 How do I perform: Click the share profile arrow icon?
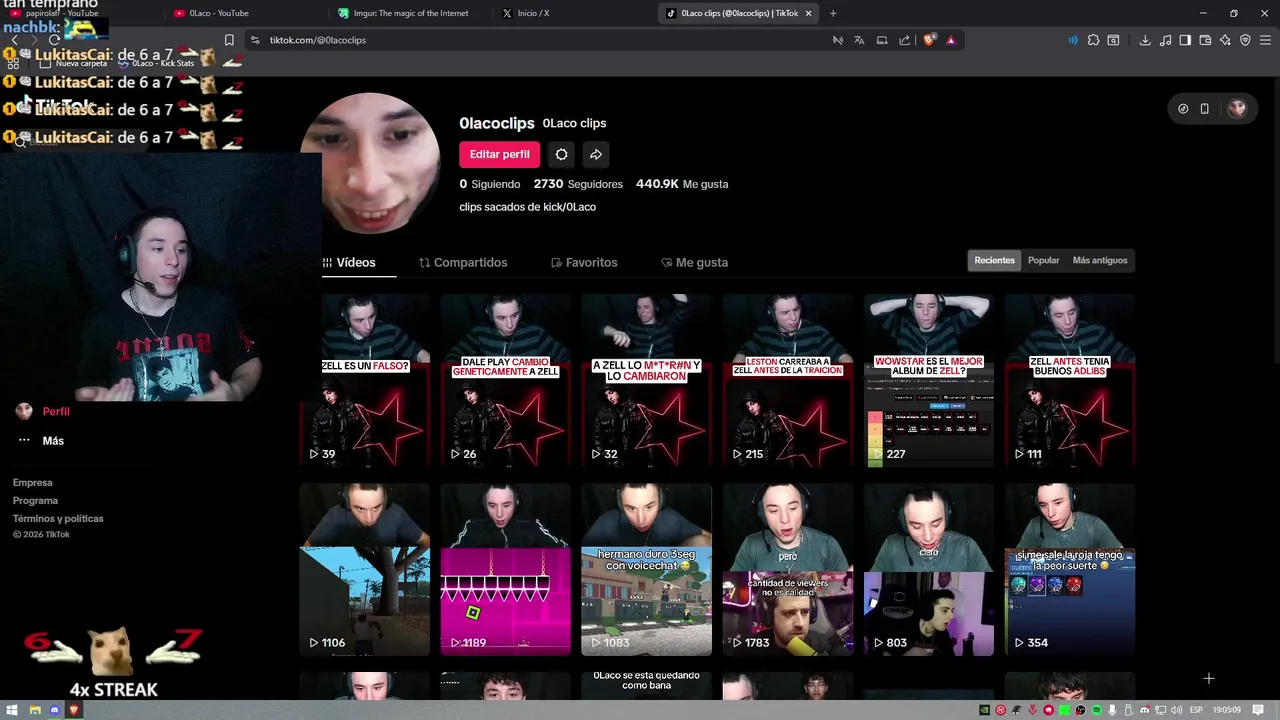[x=595, y=154]
